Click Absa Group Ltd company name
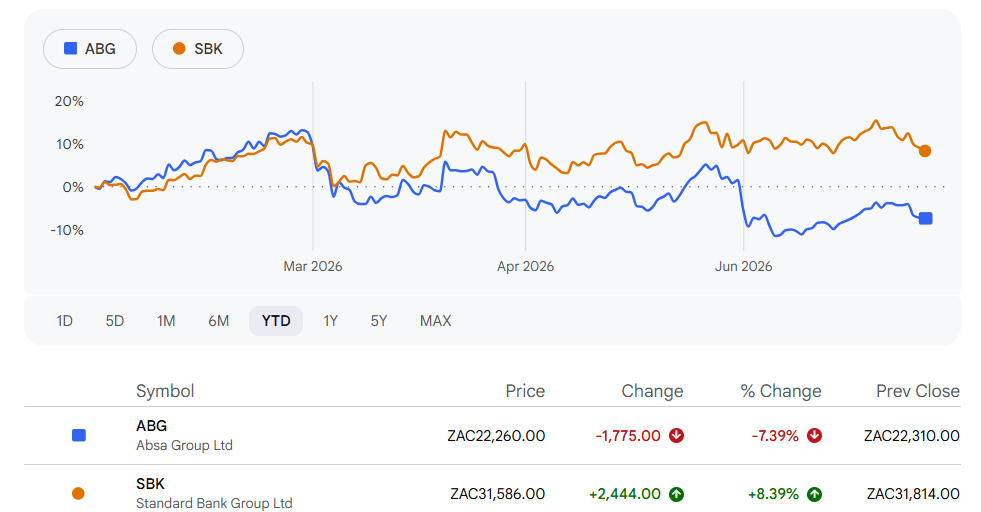This screenshot has height=512, width=981. pos(185,445)
